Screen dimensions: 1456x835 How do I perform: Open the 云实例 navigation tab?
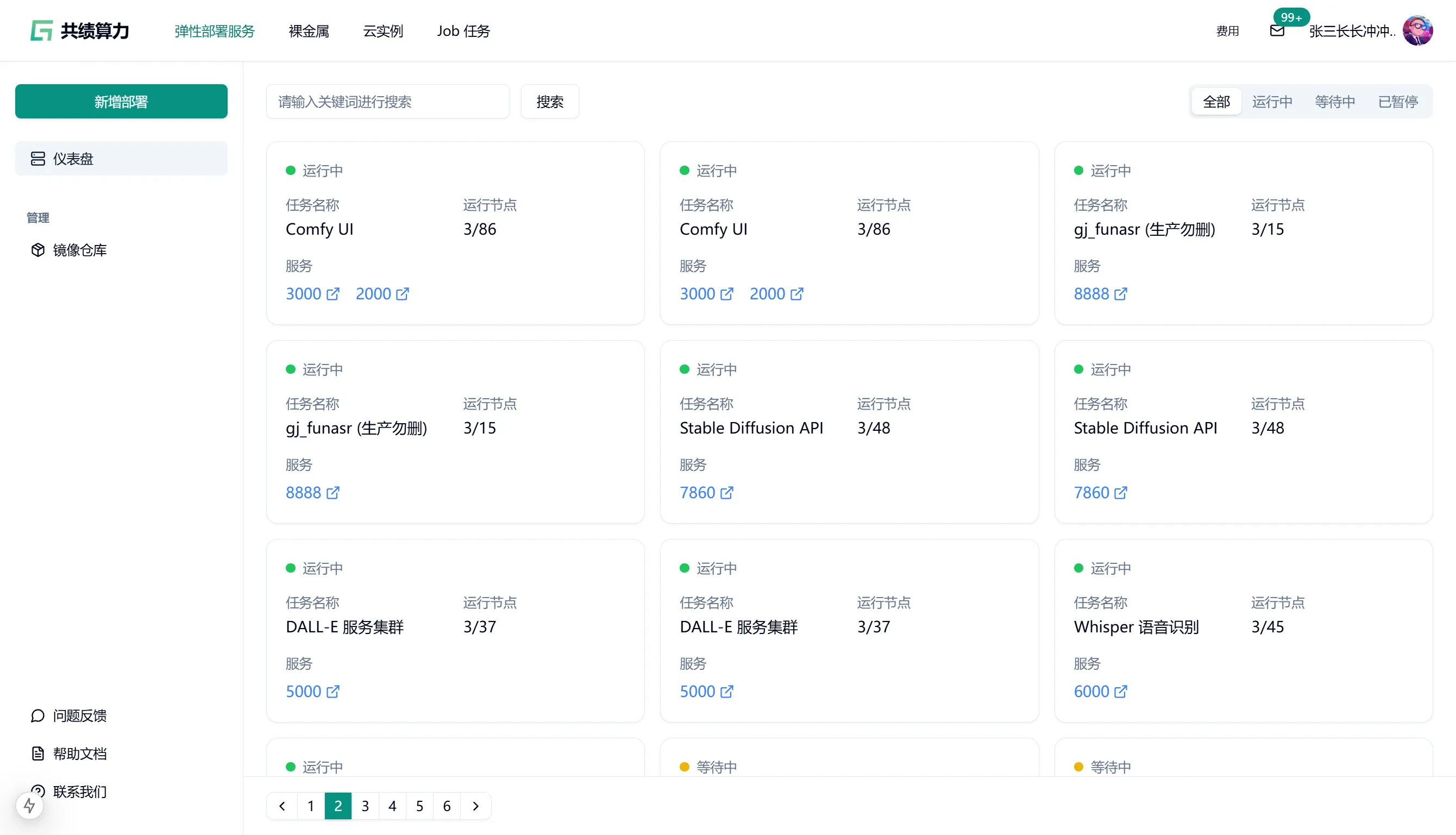383,31
